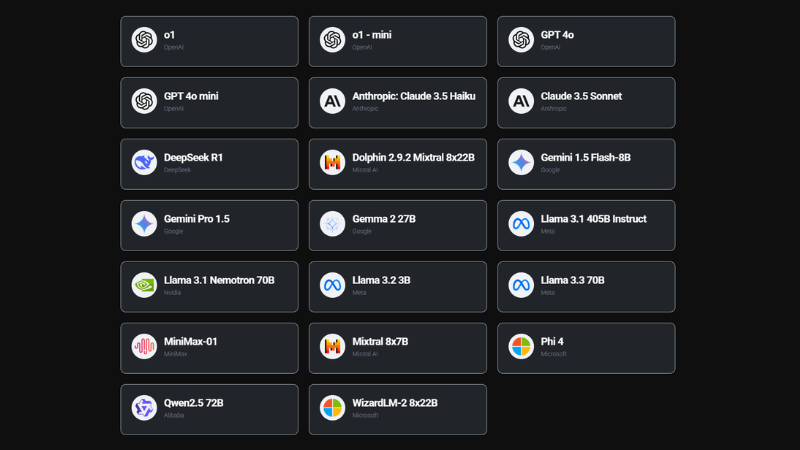
Task: Click the Meta logo beside Llama 3.1 405B
Action: click(521, 223)
